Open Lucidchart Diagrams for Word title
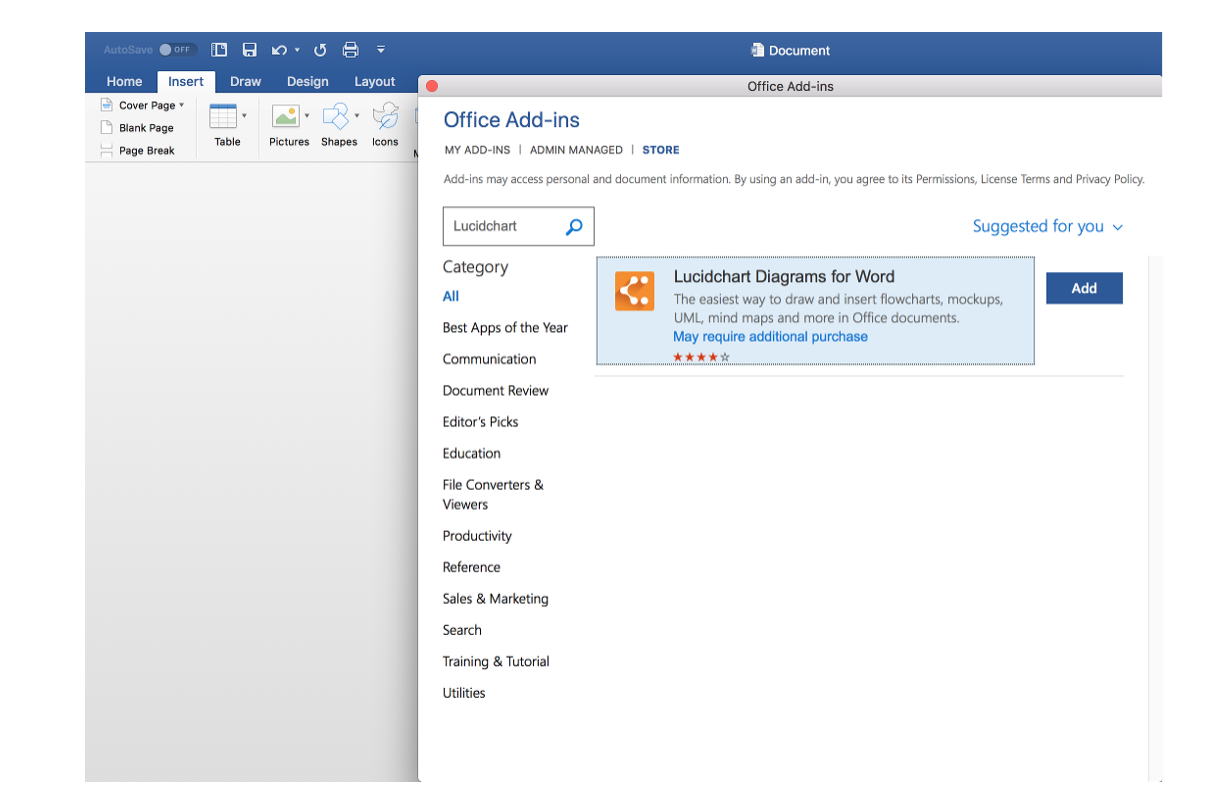Viewport: 1227px width, 803px height. click(784, 277)
